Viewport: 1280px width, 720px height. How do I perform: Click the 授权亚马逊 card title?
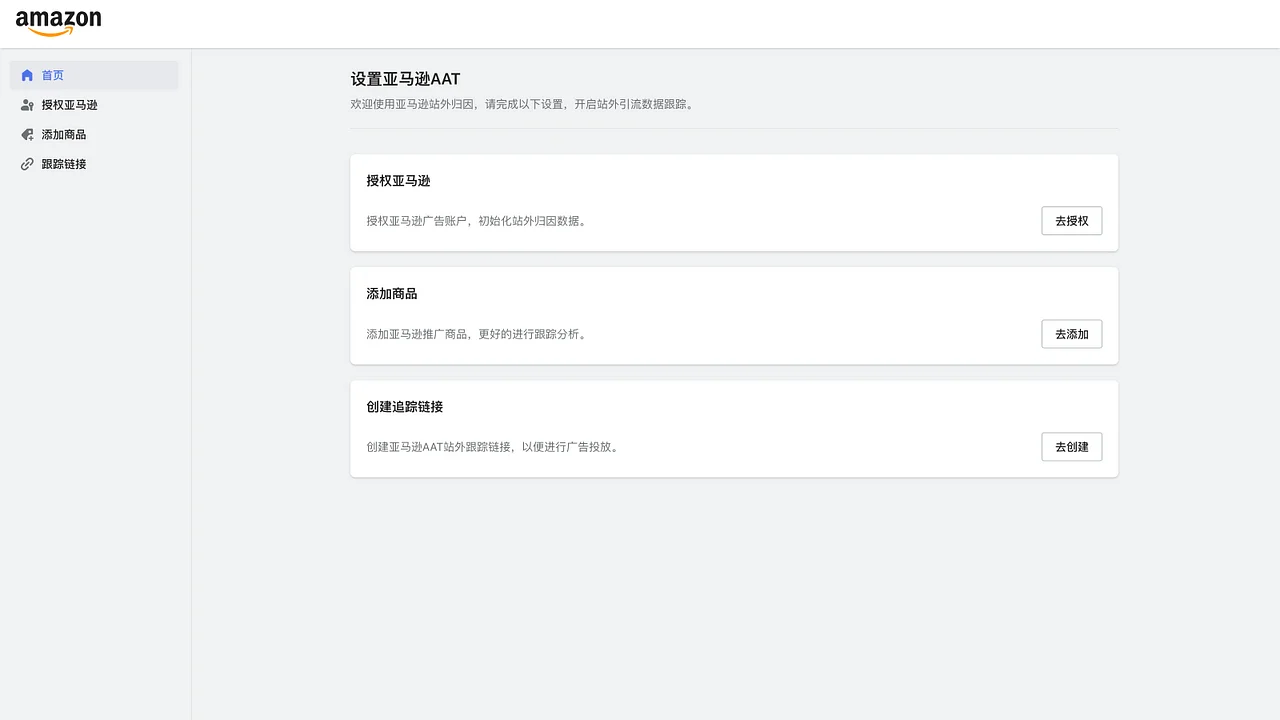point(398,181)
